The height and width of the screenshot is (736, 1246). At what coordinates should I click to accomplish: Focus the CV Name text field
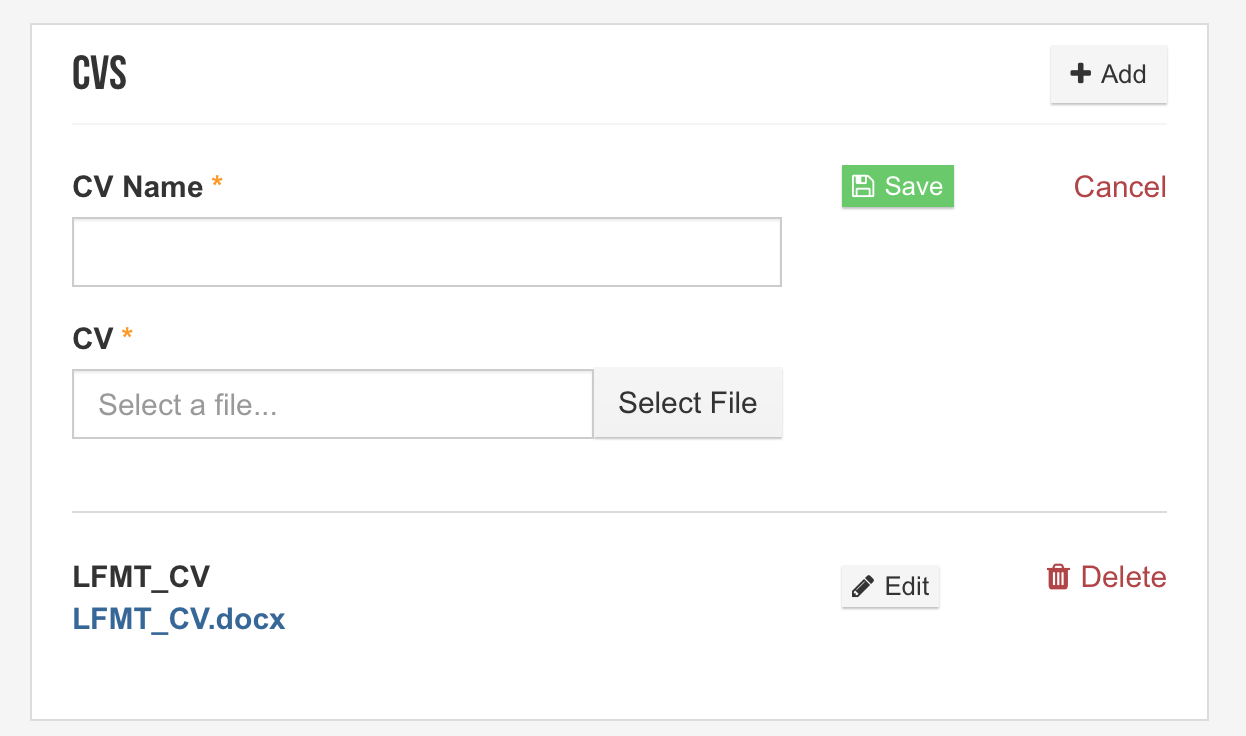(x=427, y=252)
